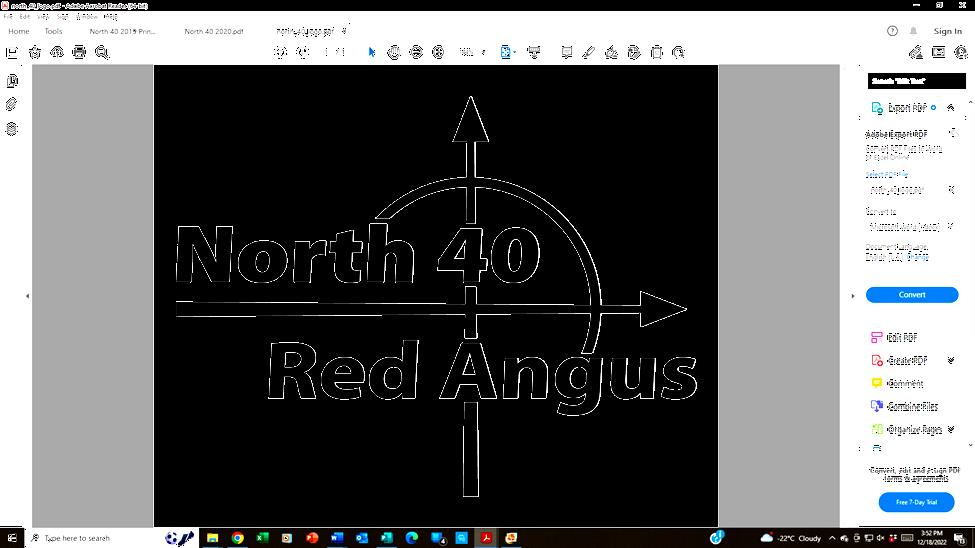Click the Print icon in toolbar

79,52
